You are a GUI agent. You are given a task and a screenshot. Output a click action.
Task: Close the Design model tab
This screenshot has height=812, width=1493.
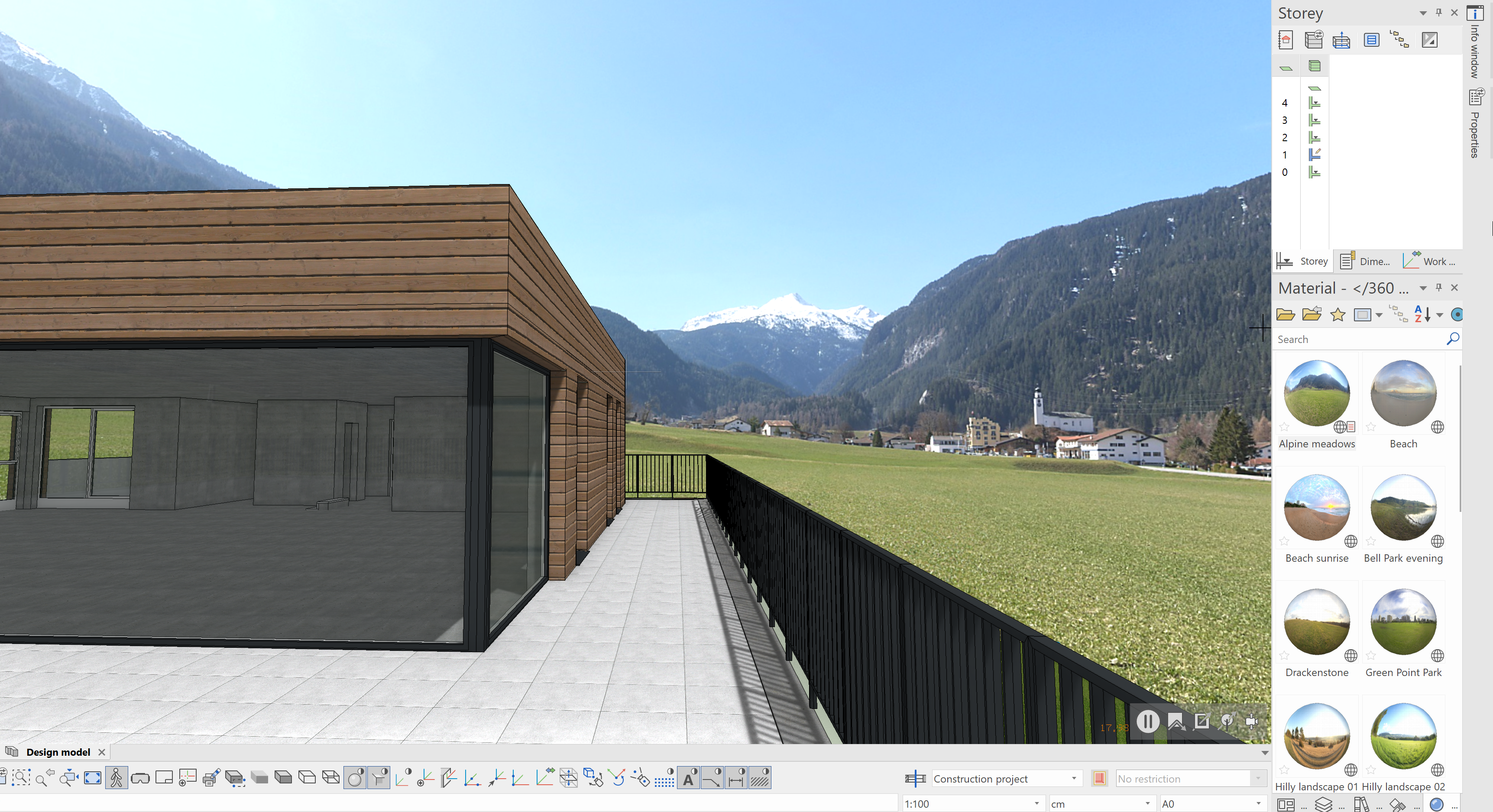coord(102,752)
